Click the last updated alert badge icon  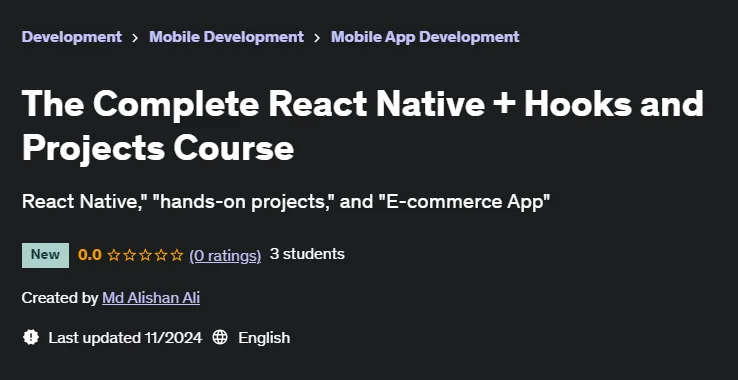[x=31, y=337]
